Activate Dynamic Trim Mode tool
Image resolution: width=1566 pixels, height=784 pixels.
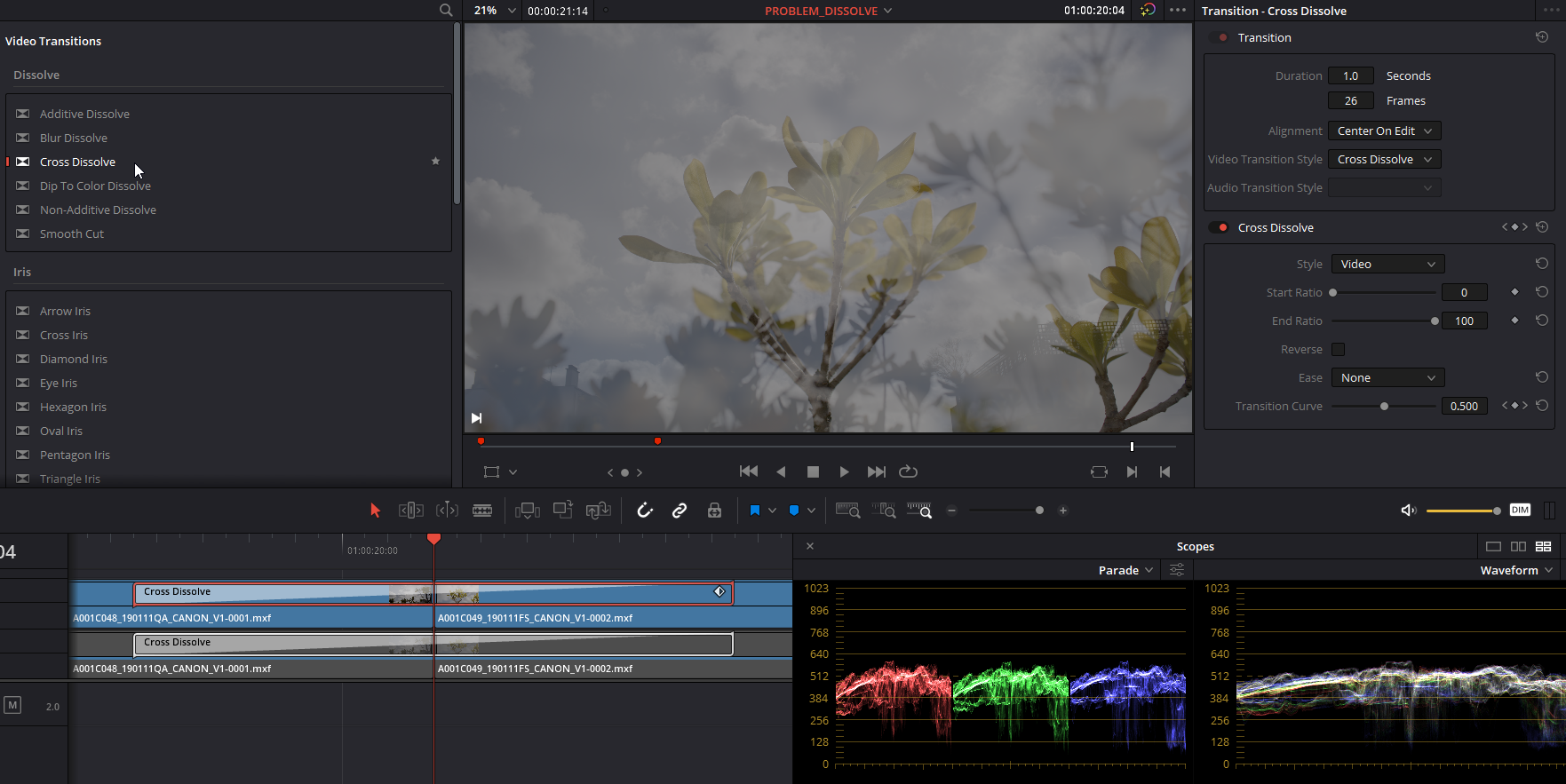pos(447,511)
